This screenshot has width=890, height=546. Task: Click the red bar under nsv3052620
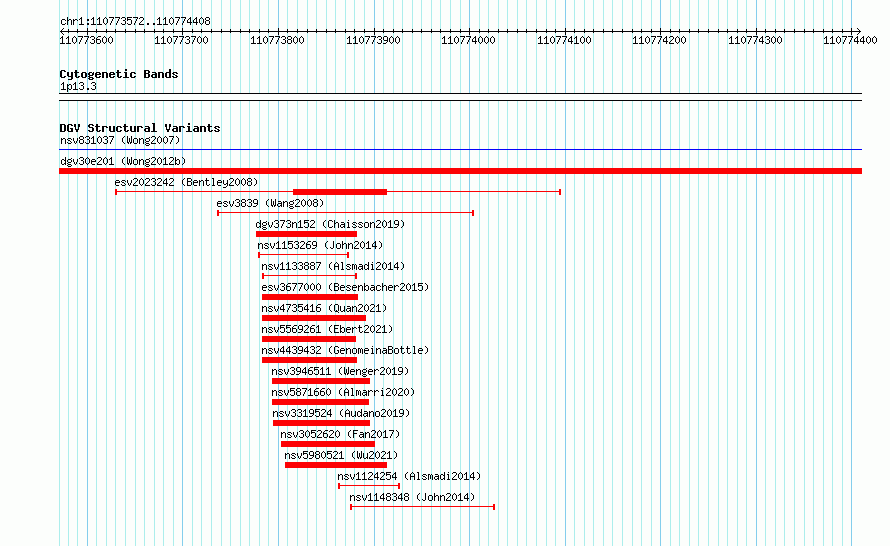click(x=328, y=444)
